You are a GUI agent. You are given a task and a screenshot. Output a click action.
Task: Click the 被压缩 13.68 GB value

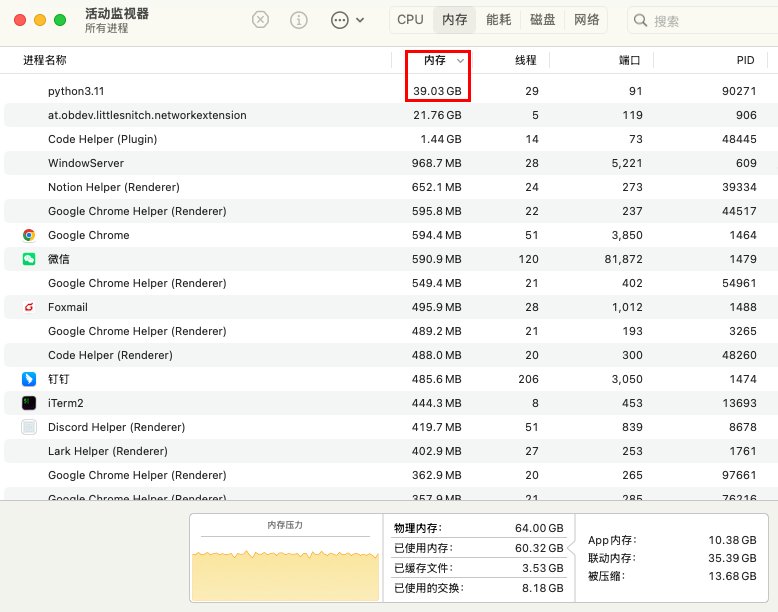[x=732, y=576]
